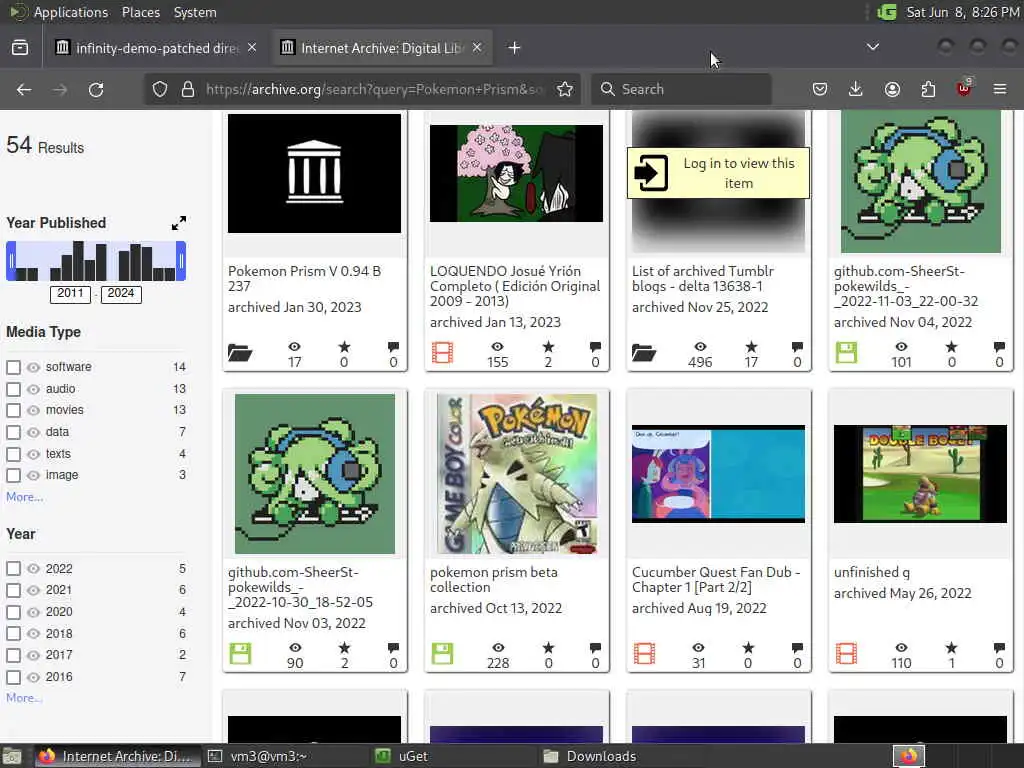Open Pokemon Prism V 0.94 B 237 item

pyautogui.click(x=304, y=279)
